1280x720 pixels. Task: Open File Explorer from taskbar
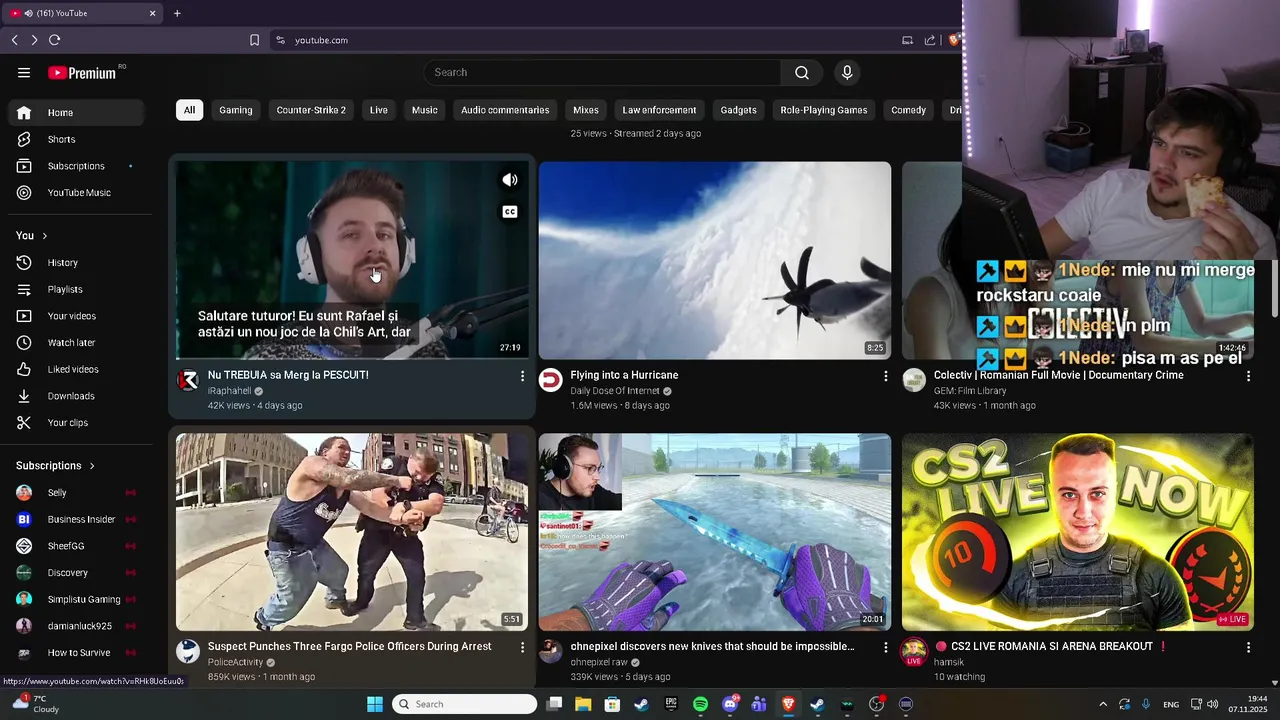click(x=583, y=704)
